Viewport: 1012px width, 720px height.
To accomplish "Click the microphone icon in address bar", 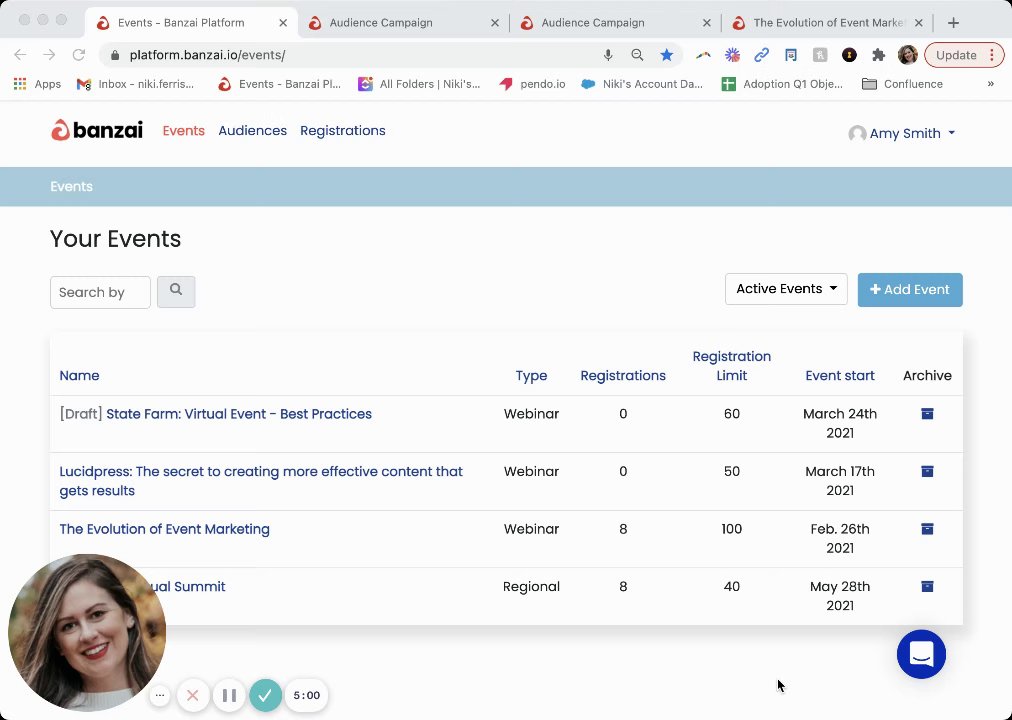I will (608, 55).
